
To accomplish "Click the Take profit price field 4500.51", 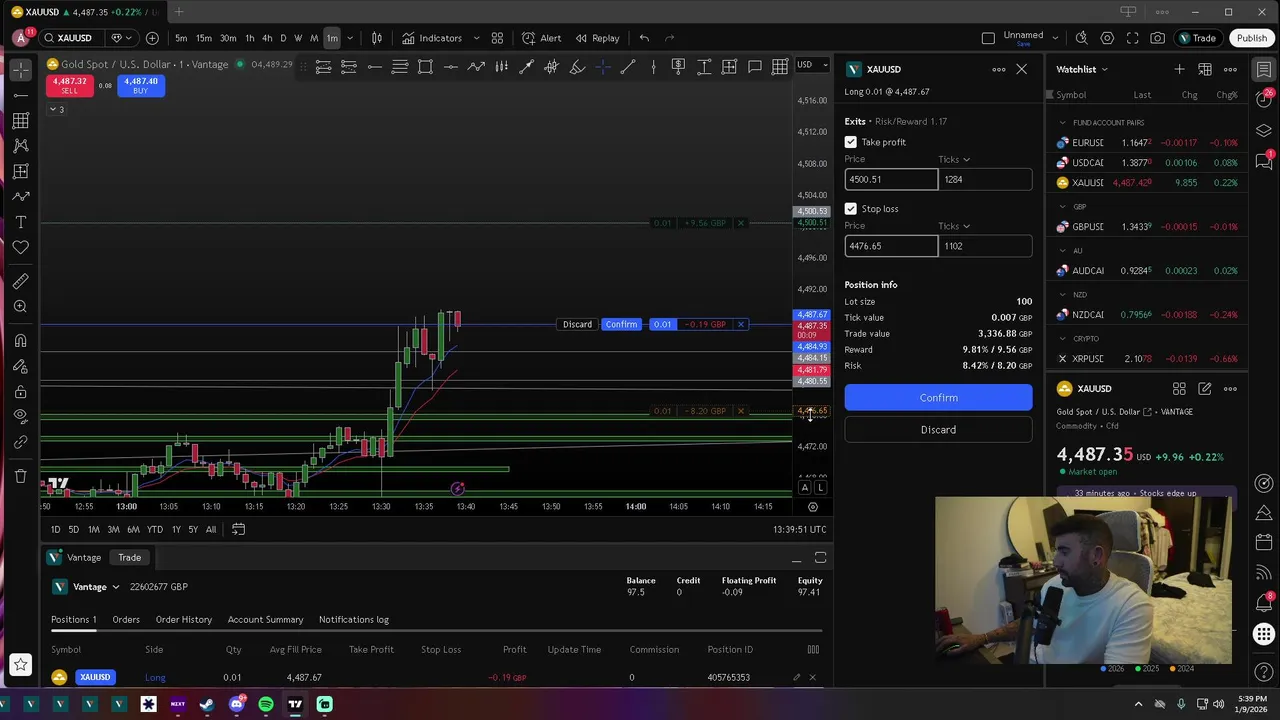I will (x=891, y=179).
